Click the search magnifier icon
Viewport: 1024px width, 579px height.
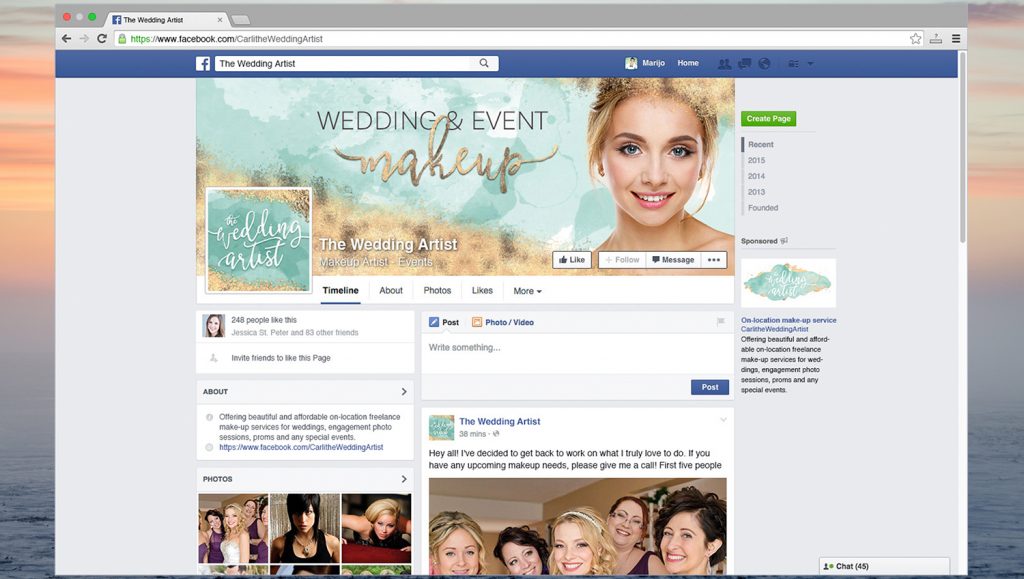pyautogui.click(x=484, y=63)
